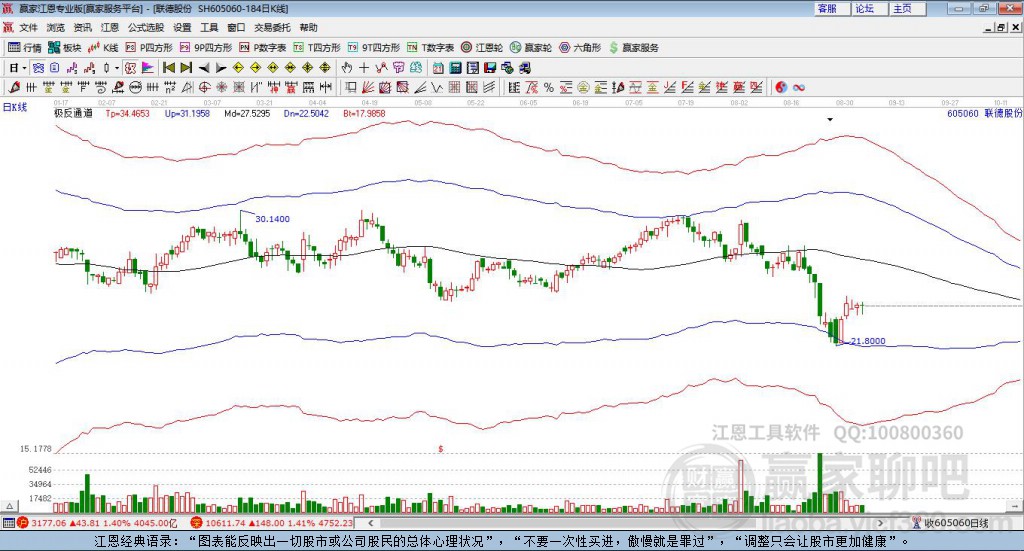Click the n² square tool icon
The height and width of the screenshot is (551, 1024).
[170, 87]
